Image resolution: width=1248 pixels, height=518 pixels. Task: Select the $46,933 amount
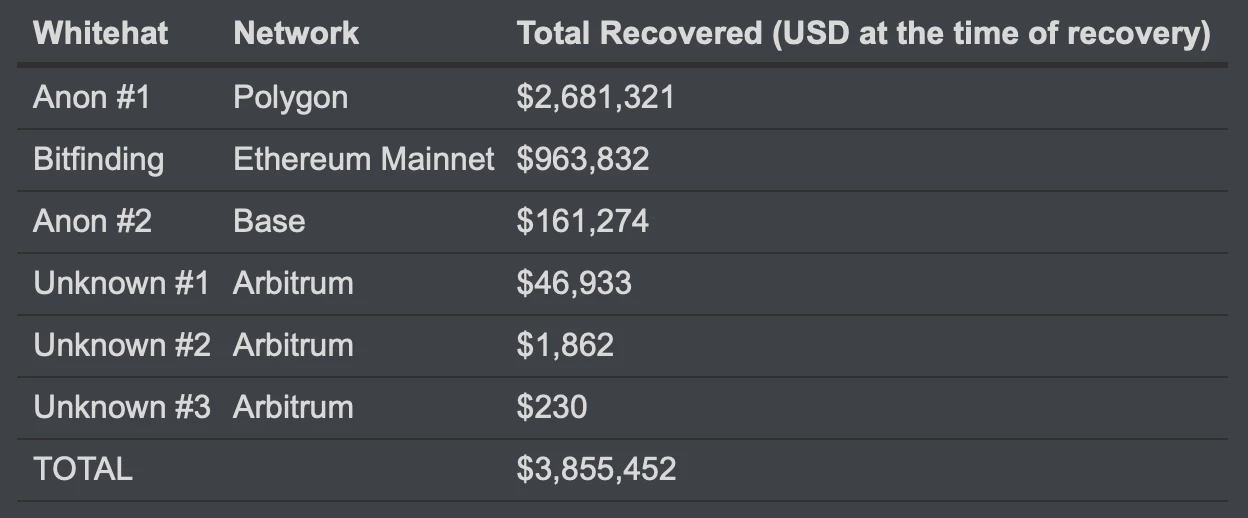coord(573,283)
